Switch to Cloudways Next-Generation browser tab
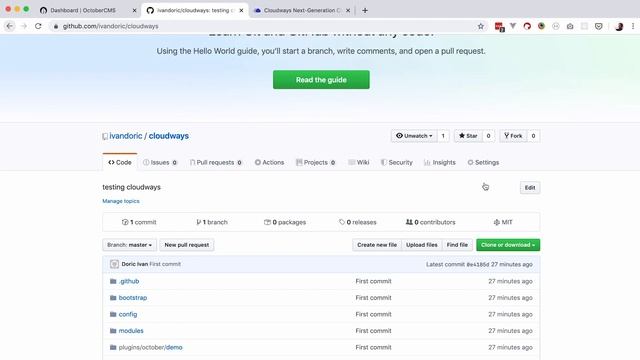This screenshot has height=360, width=640. click(302, 10)
